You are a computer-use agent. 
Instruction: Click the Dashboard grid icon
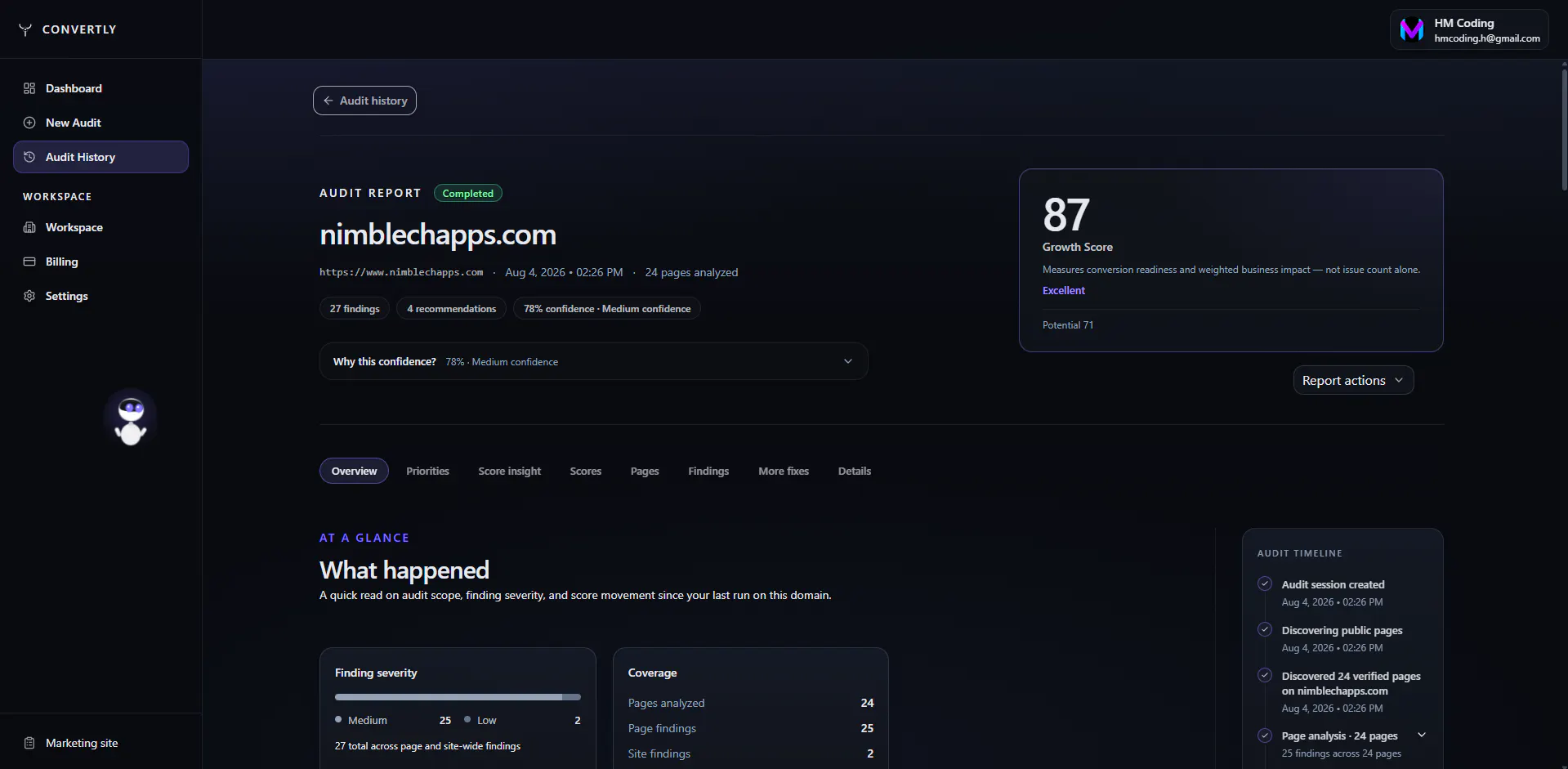[29, 88]
